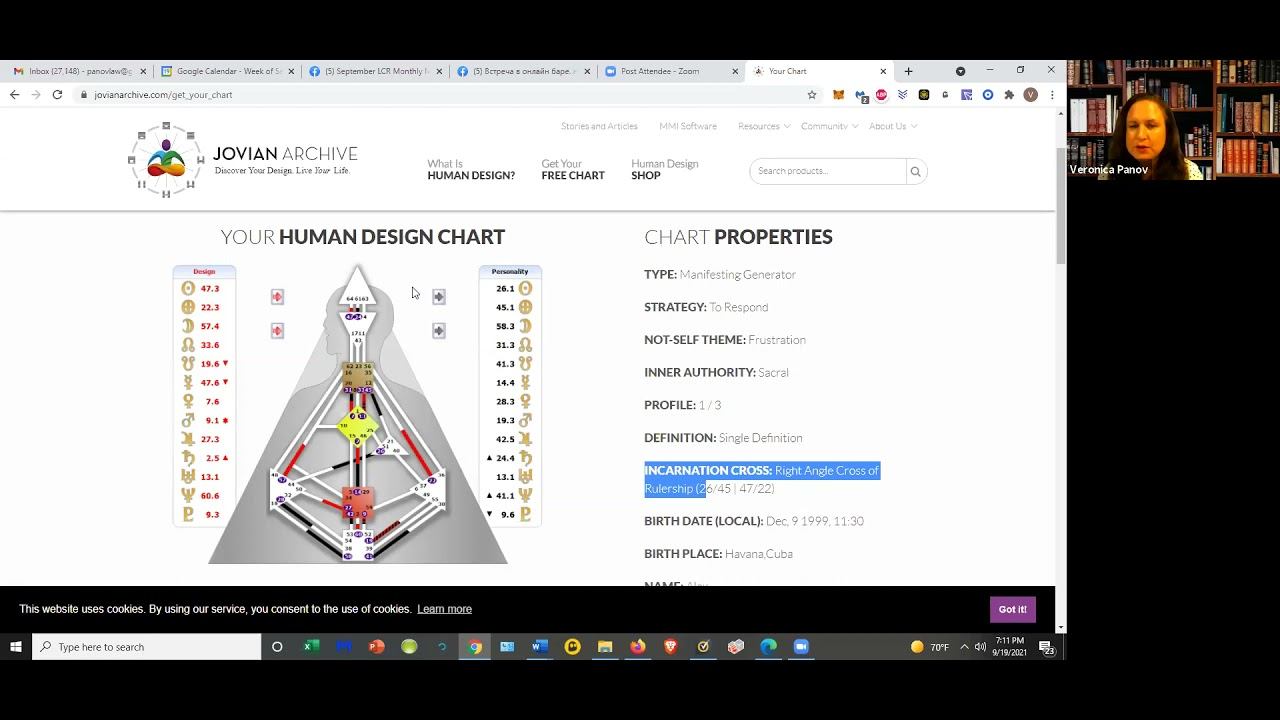Open the Chrome tab search dropdown arrow
Viewport: 1280px width, 720px height.
tap(960, 71)
